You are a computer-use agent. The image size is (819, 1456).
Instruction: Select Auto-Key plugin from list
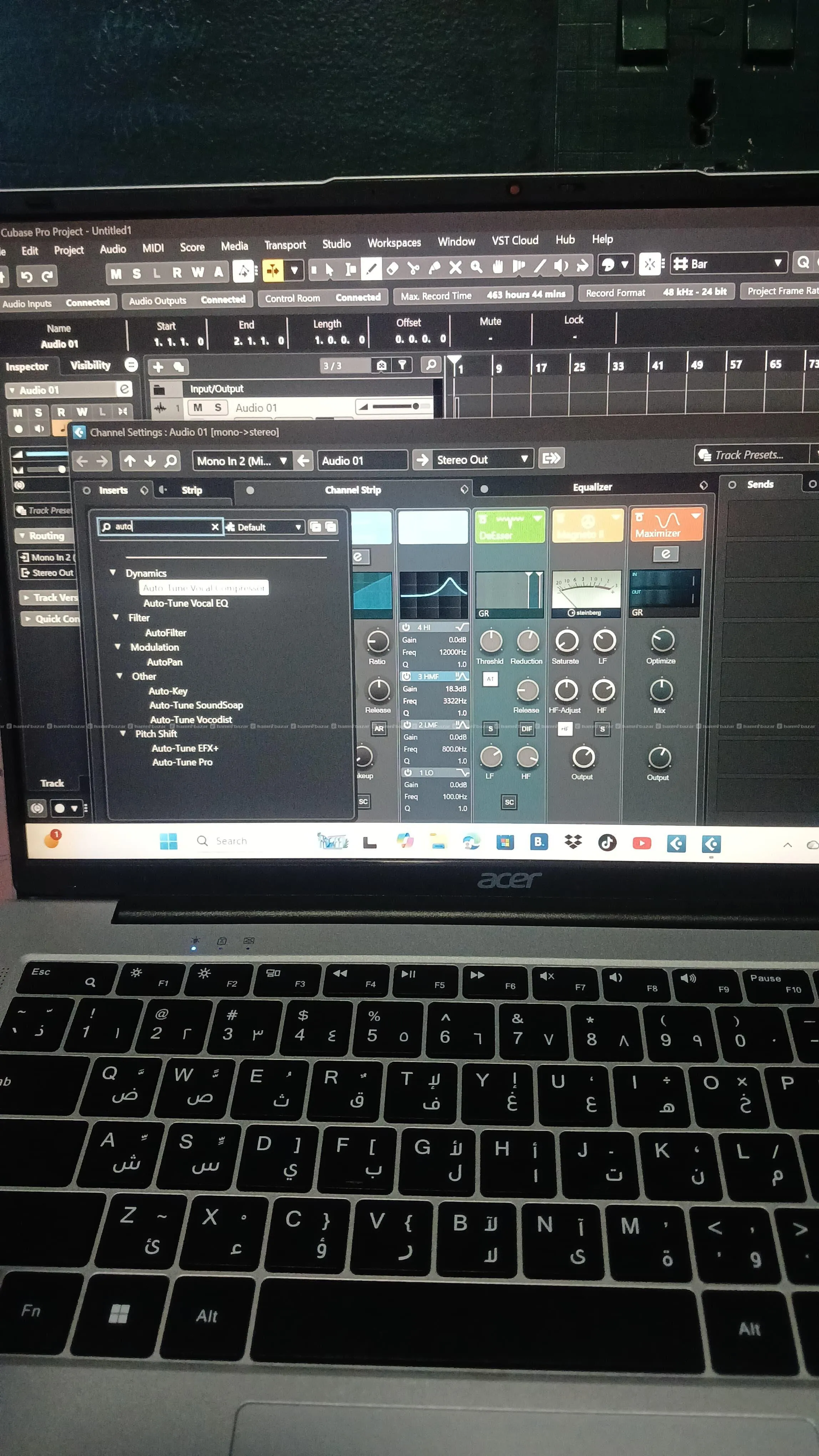[x=168, y=691]
